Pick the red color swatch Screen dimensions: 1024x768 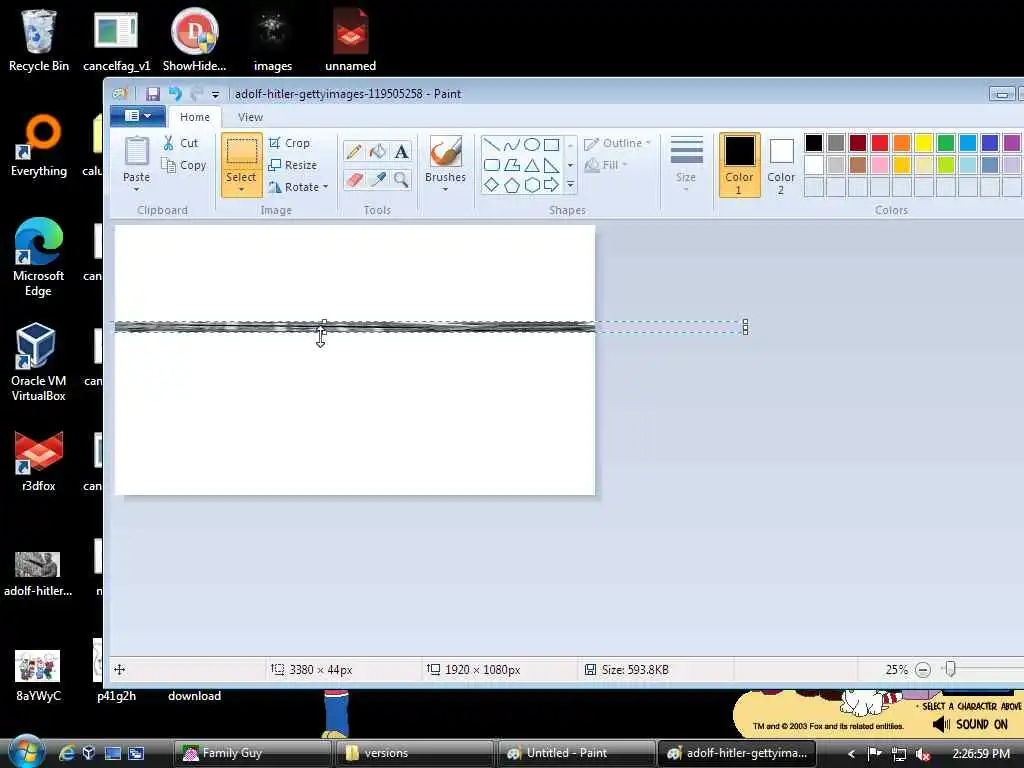click(x=880, y=142)
